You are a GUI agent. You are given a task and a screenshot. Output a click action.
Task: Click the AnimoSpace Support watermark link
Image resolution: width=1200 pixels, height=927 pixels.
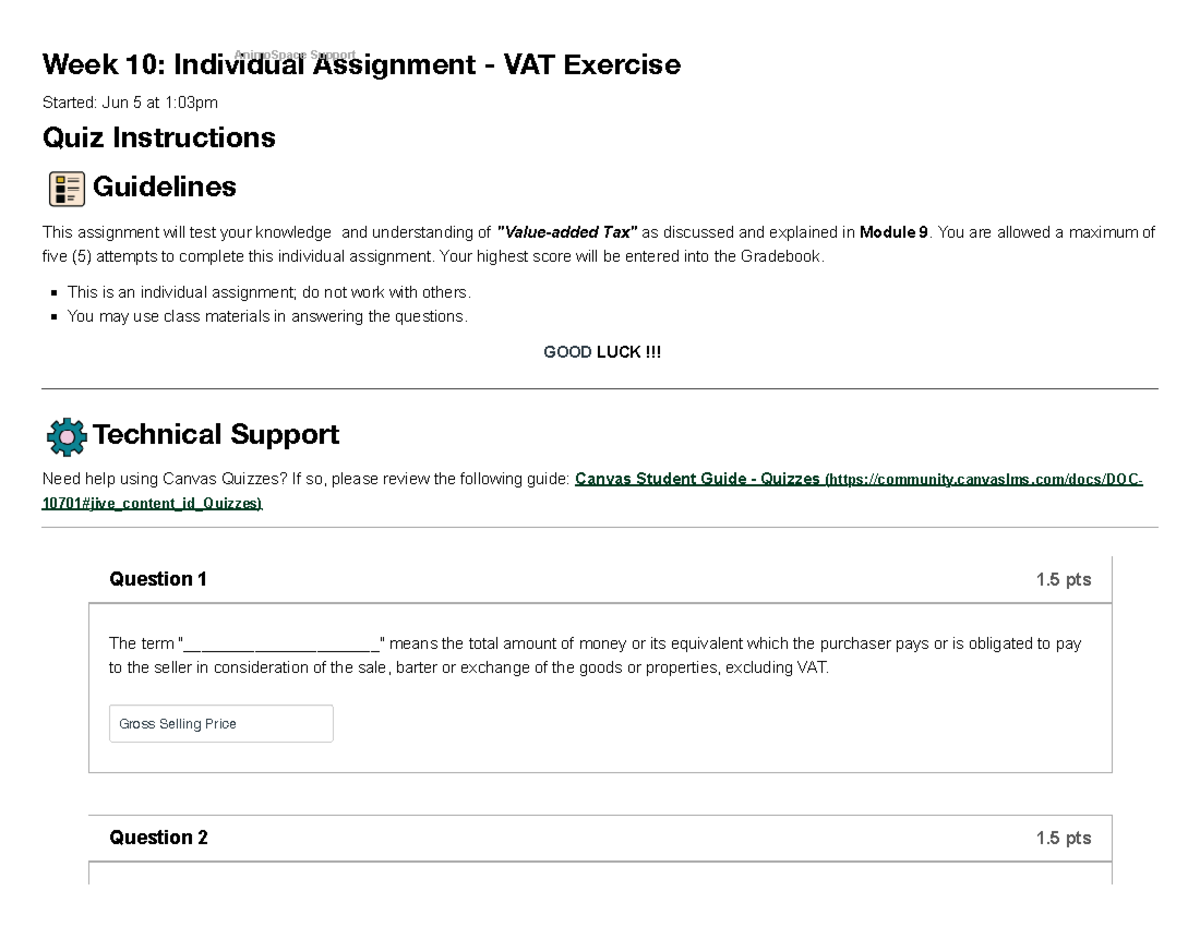tap(293, 55)
